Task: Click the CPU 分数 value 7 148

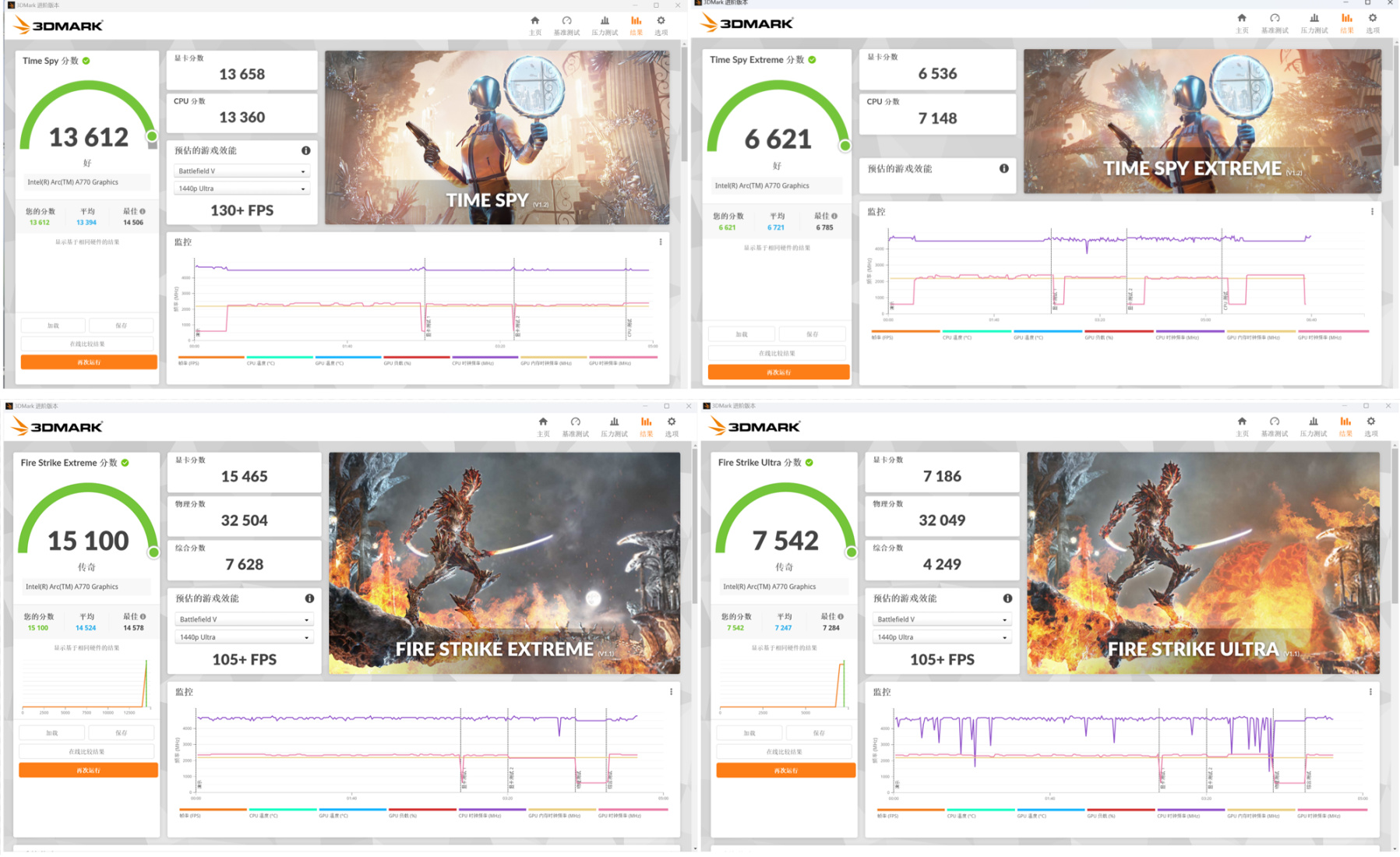Action: pyautogui.click(x=938, y=118)
